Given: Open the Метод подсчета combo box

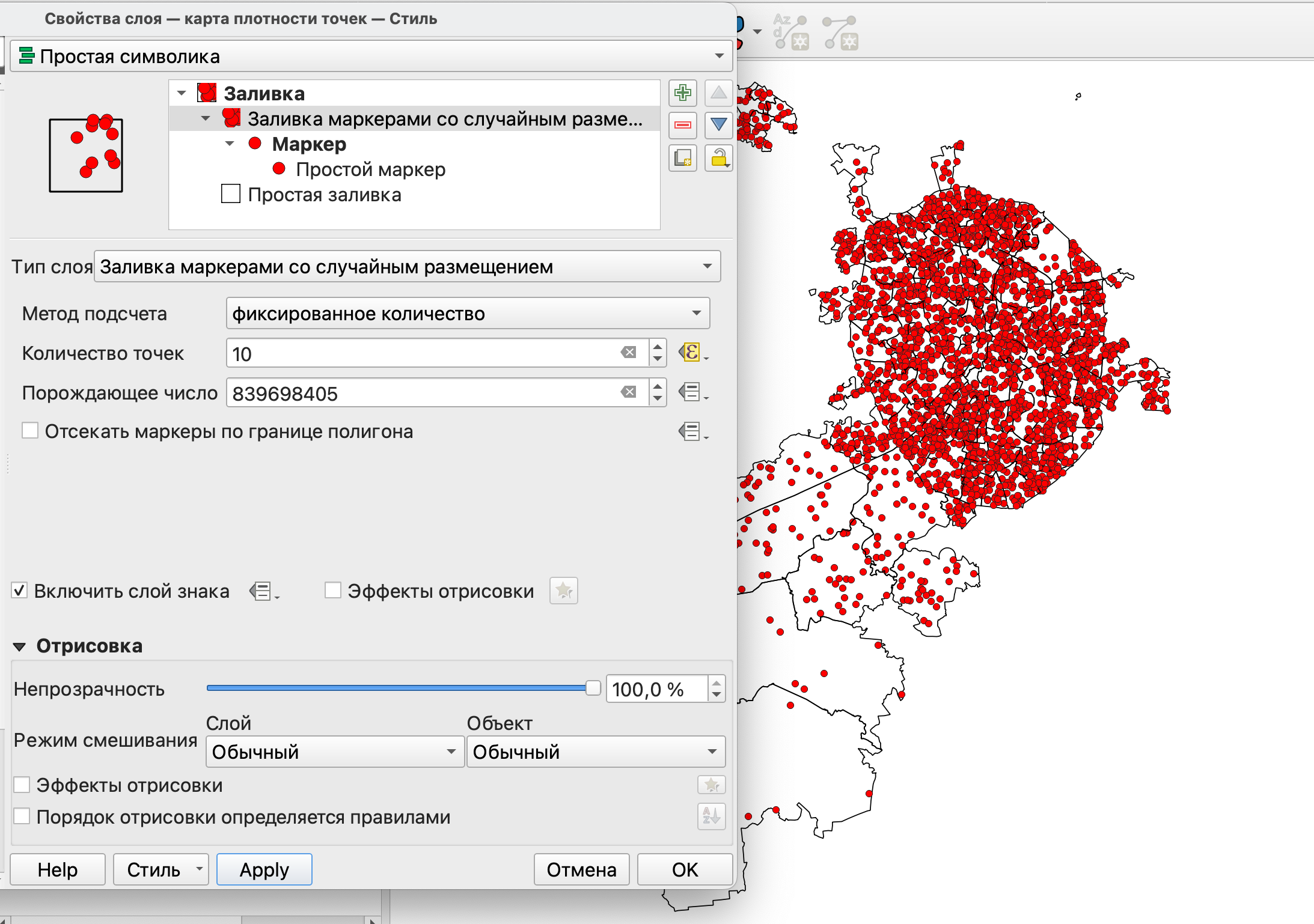Looking at the screenshot, I should 468,313.
